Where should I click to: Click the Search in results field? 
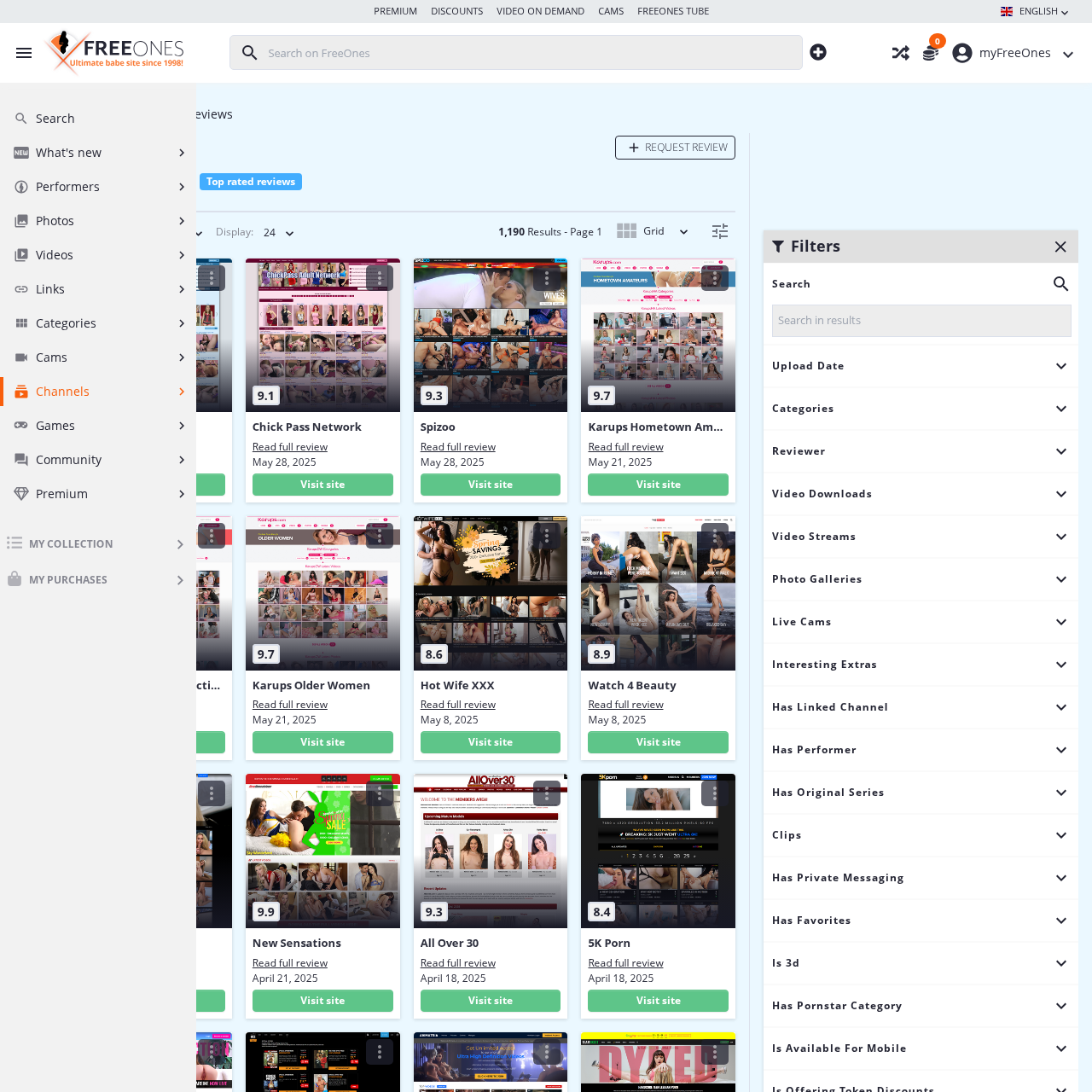pyautogui.click(x=921, y=321)
